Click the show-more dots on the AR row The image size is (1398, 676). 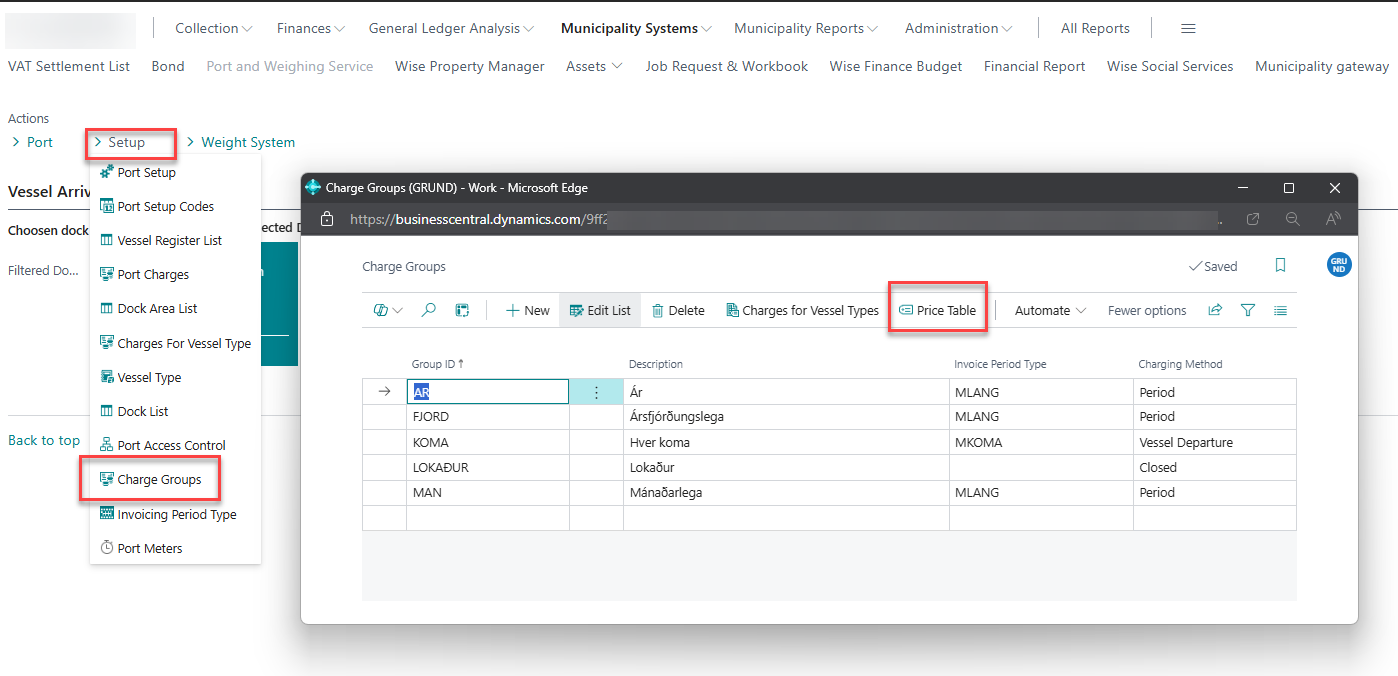pyautogui.click(x=596, y=392)
